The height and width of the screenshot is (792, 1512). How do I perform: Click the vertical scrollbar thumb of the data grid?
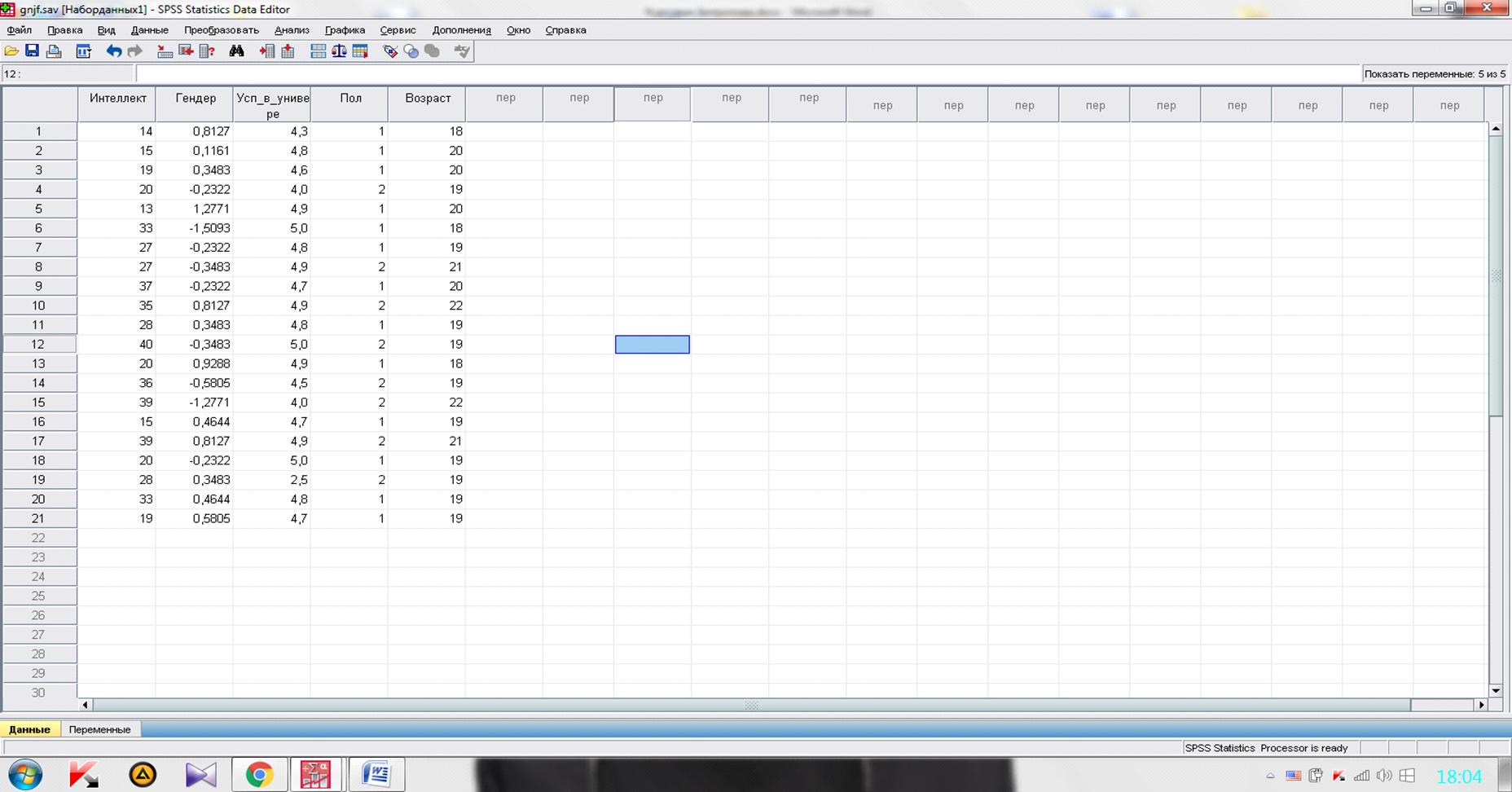click(x=1496, y=275)
